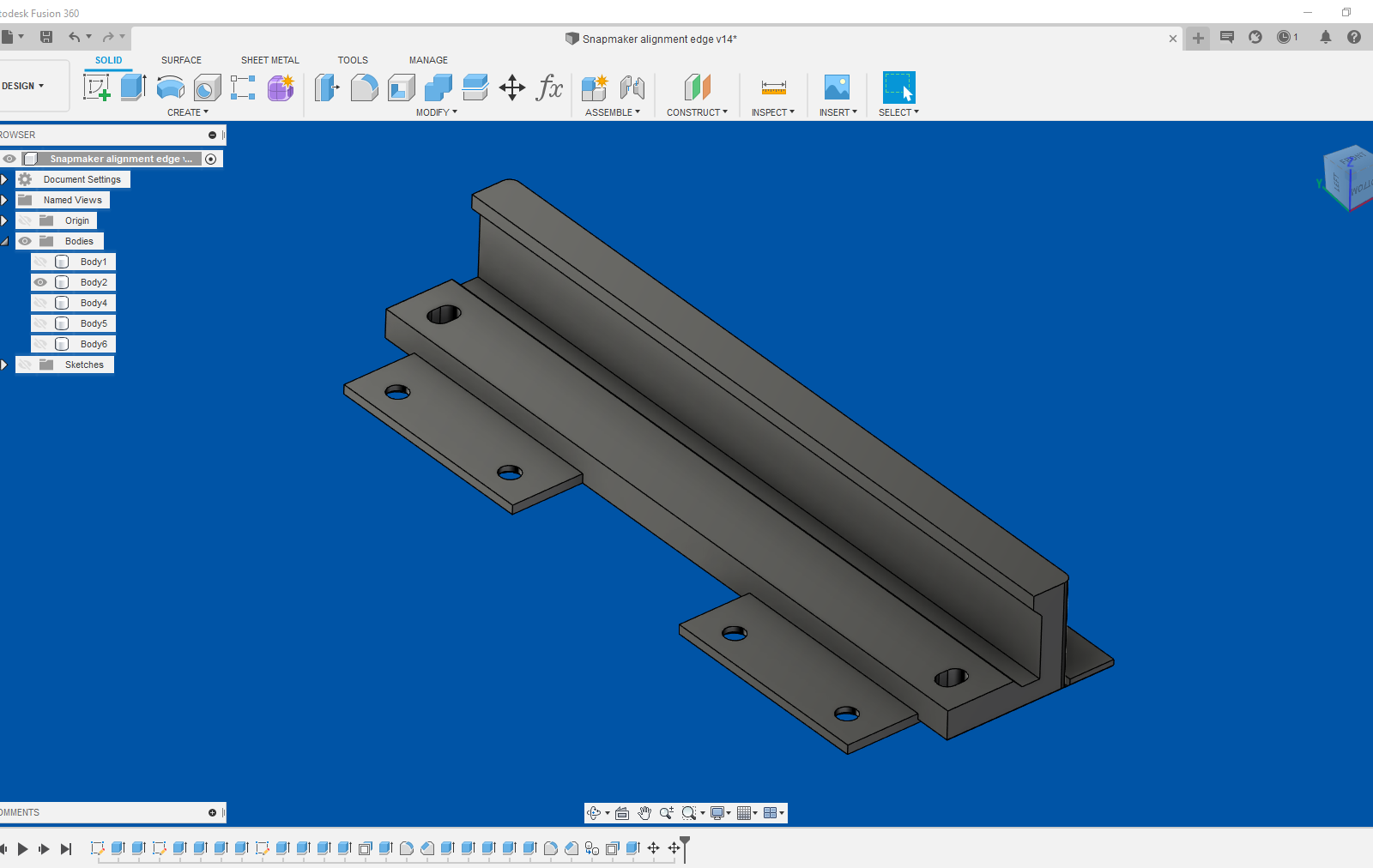Jump to the end of timeline

pyautogui.click(x=66, y=849)
